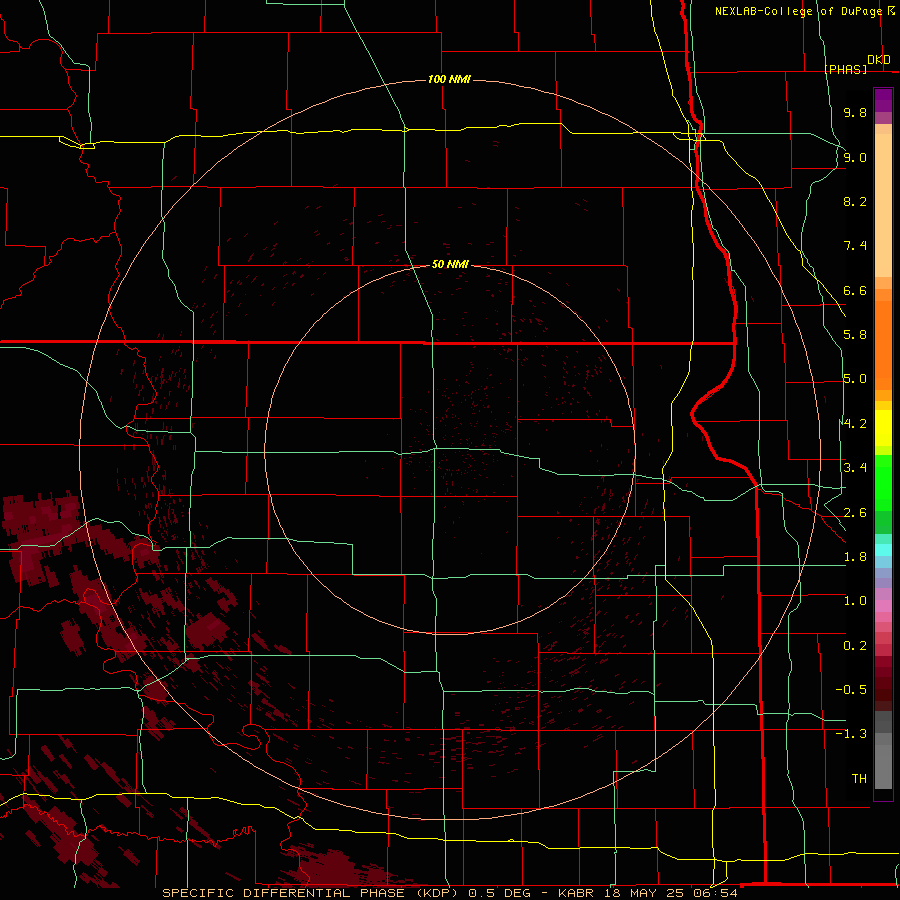Click the 5.8 scale value
900x900 pixels.
click(855, 335)
